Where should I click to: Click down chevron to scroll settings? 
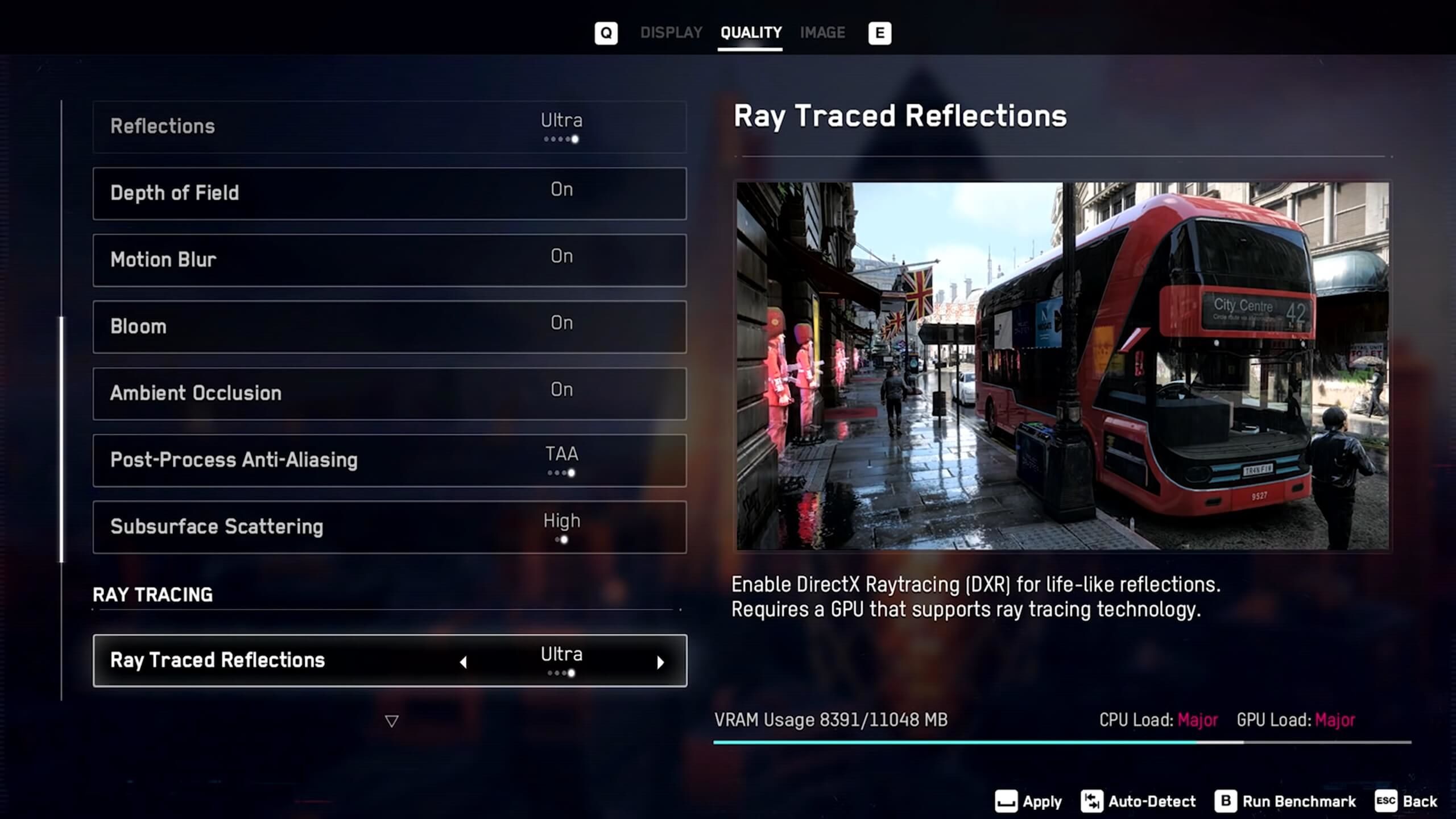pos(391,720)
